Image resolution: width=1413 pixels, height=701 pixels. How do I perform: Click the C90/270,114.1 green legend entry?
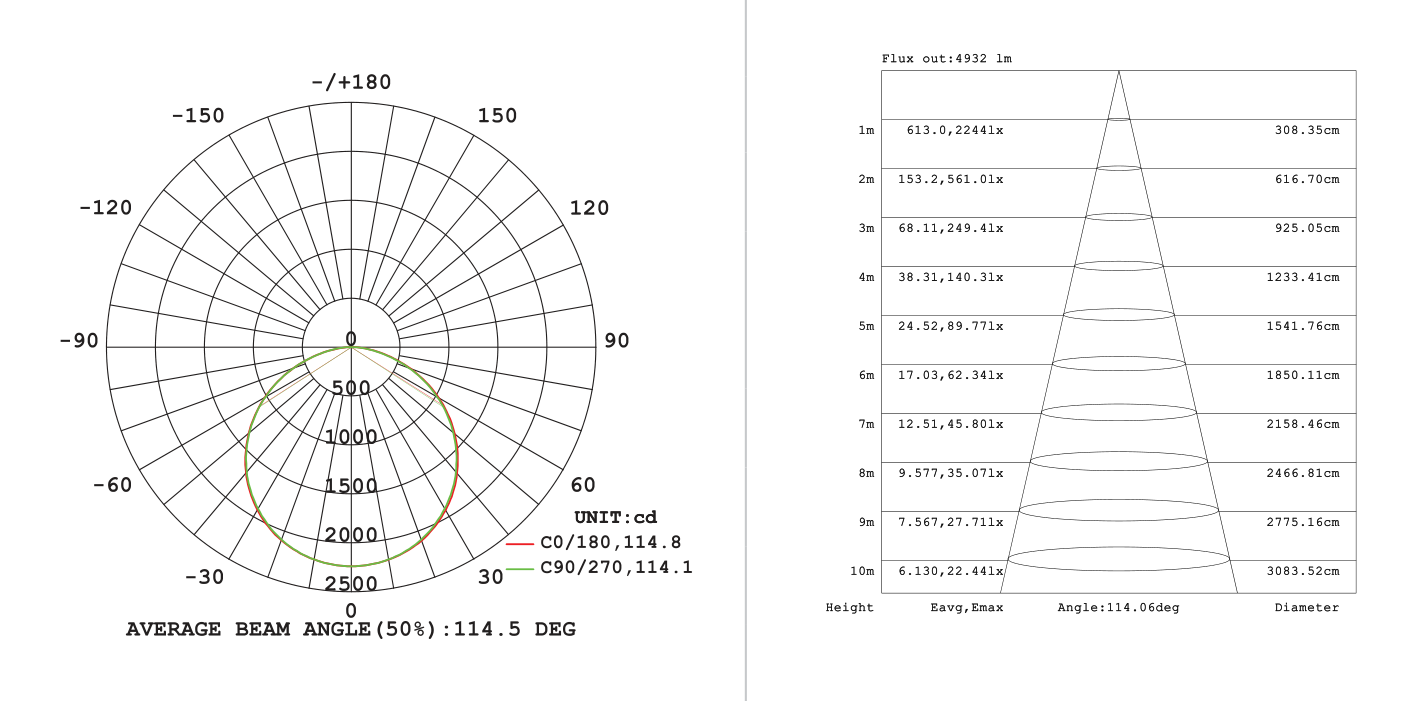(x=599, y=568)
